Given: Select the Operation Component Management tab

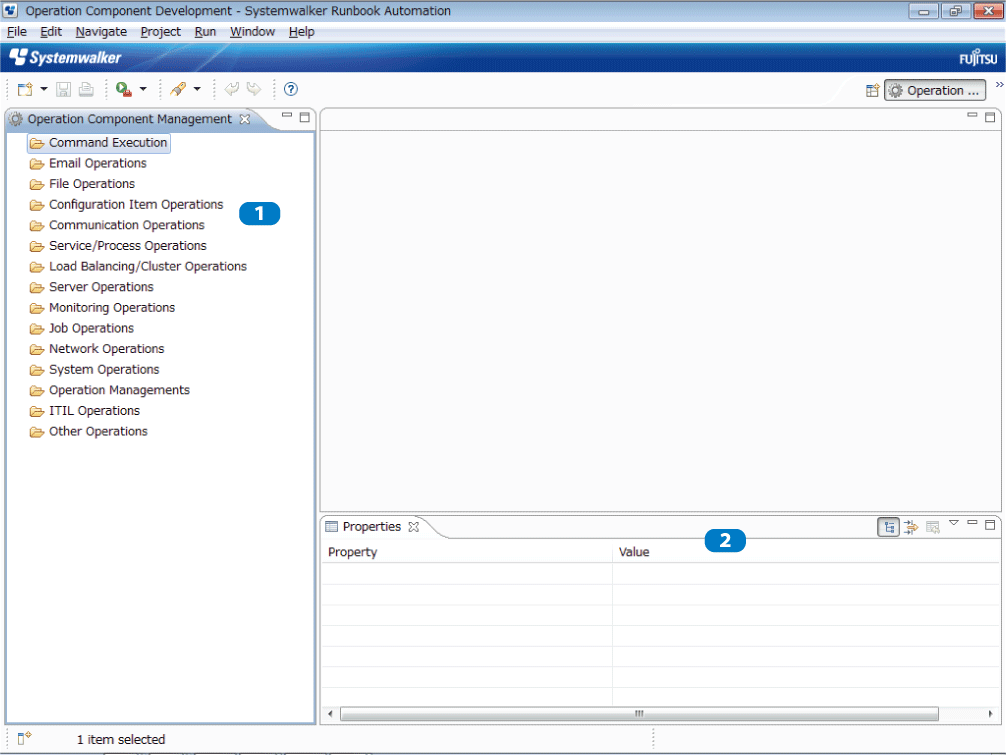Looking at the screenshot, I should tap(129, 119).
